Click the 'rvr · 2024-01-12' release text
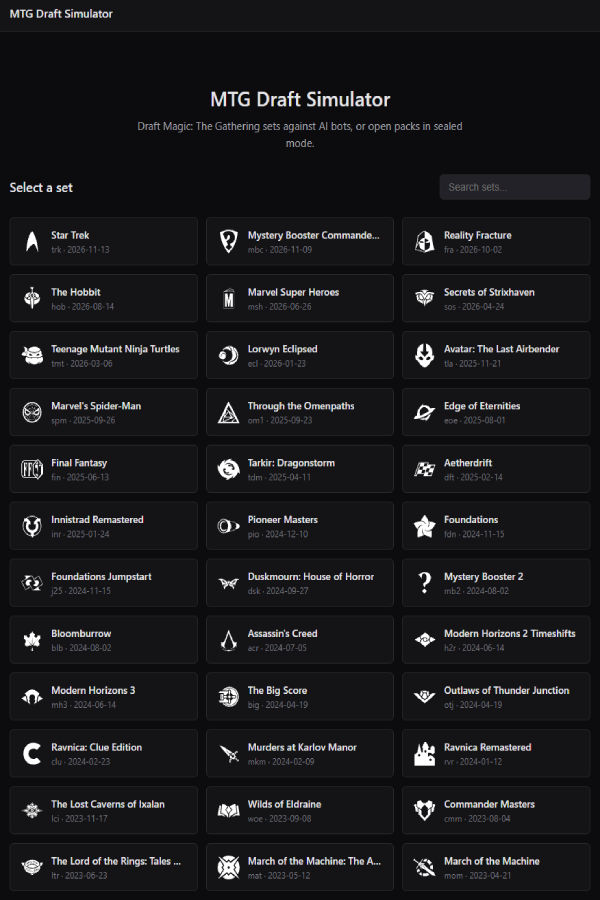The image size is (600, 900). pos(473,762)
